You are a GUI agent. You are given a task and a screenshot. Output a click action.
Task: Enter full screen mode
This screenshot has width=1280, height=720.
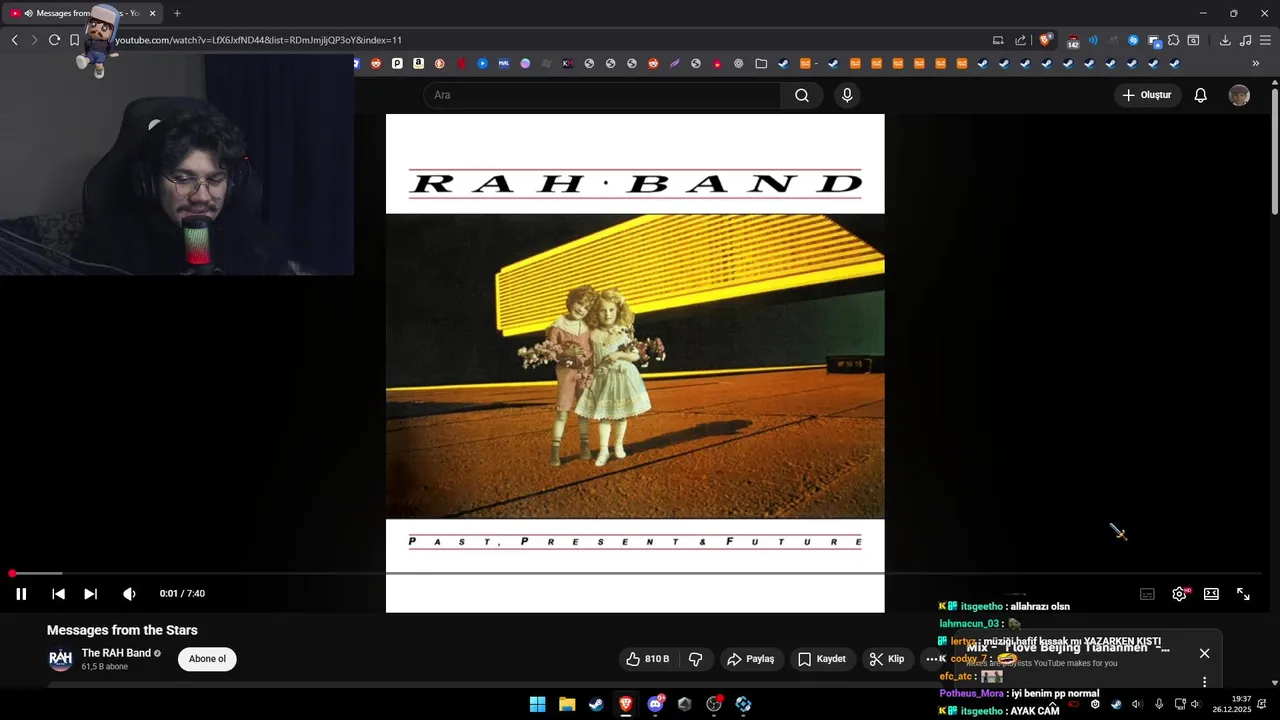[1243, 594]
